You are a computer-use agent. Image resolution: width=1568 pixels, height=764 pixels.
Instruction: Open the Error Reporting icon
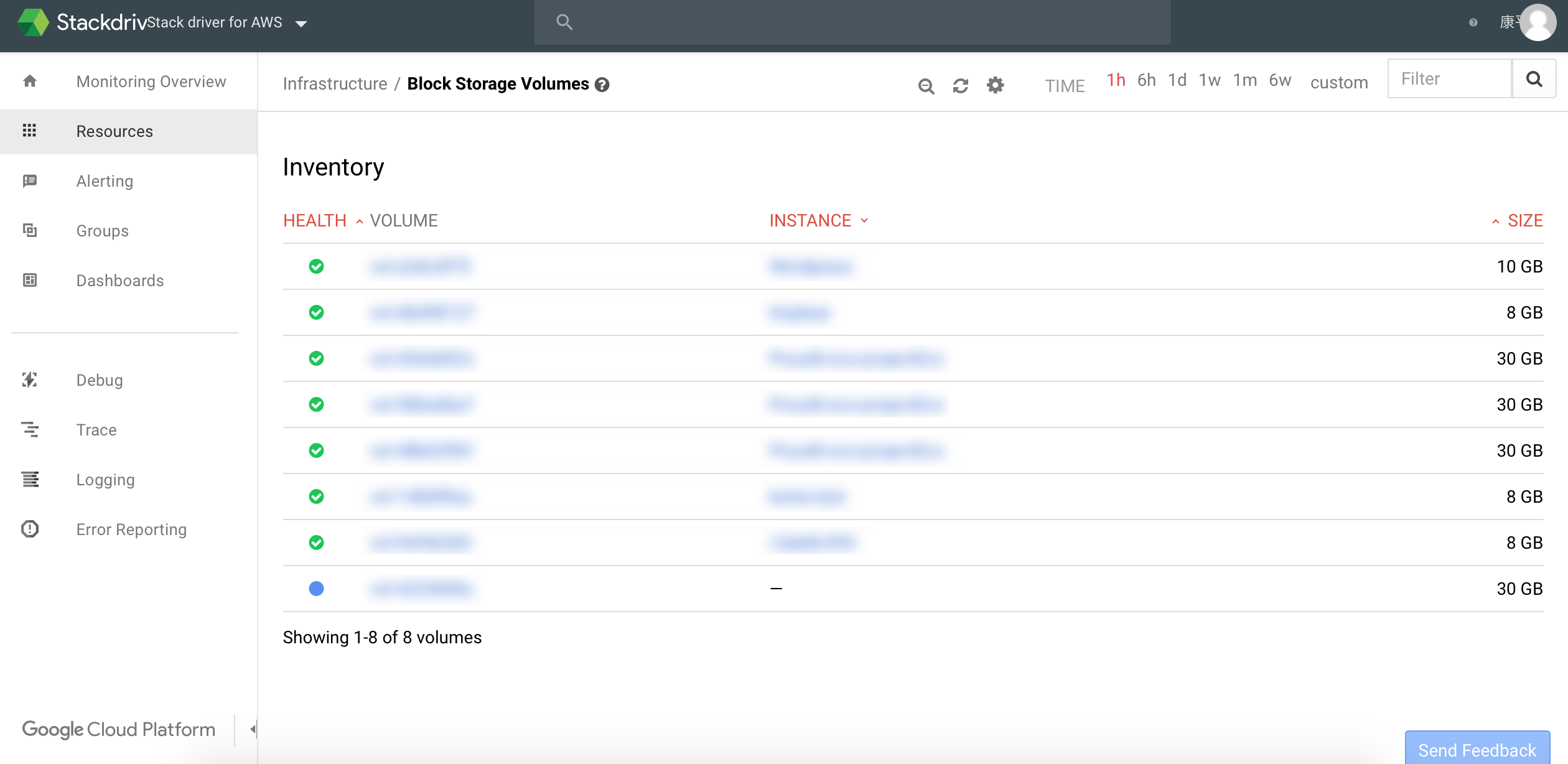pos(29,529)
